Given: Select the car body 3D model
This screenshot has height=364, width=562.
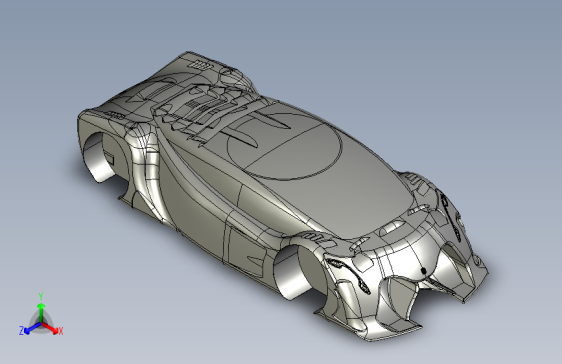Looking at the screenshot, I should pos(282,196).
